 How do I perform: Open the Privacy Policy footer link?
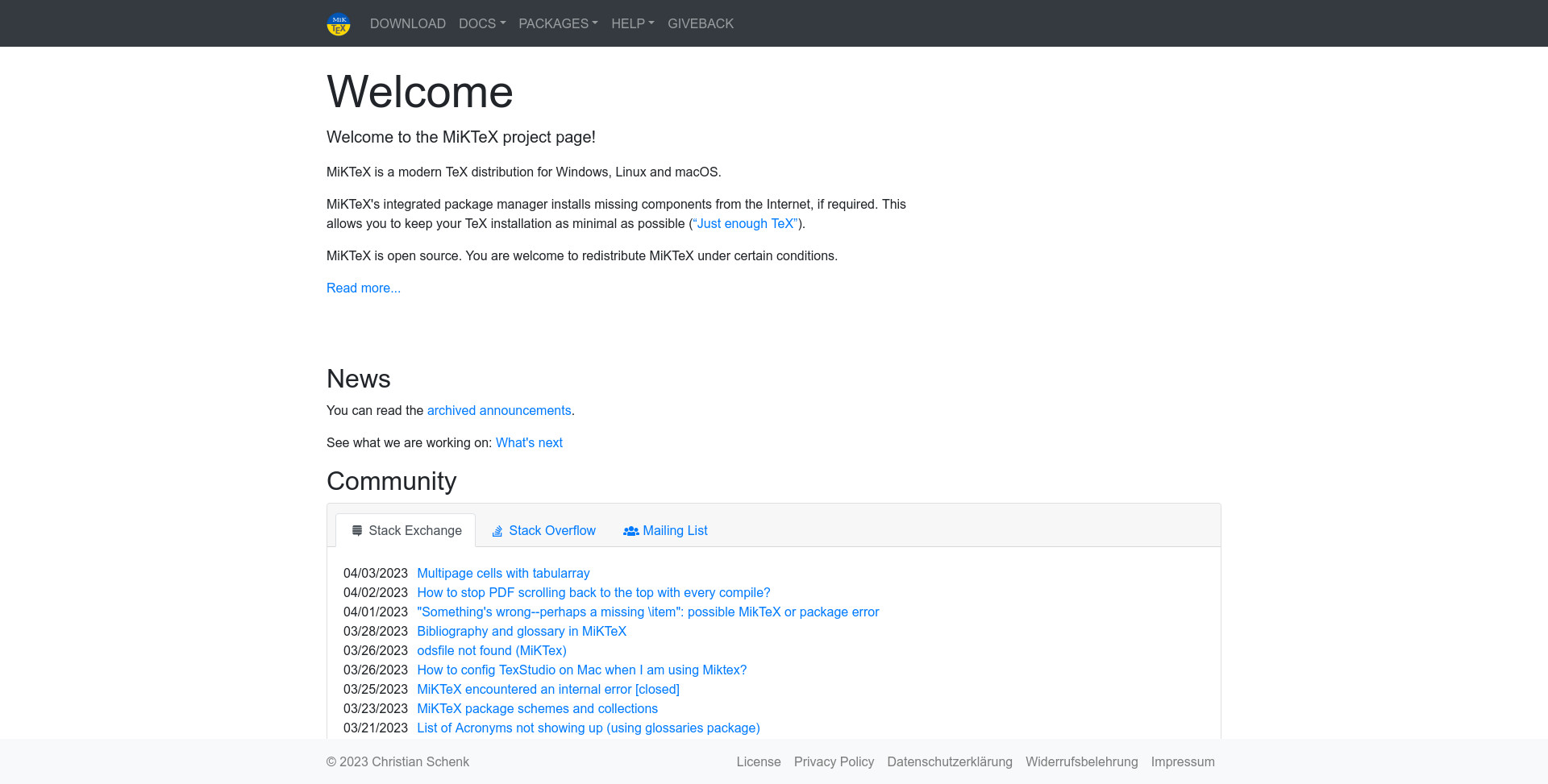(x=834, y=762)
